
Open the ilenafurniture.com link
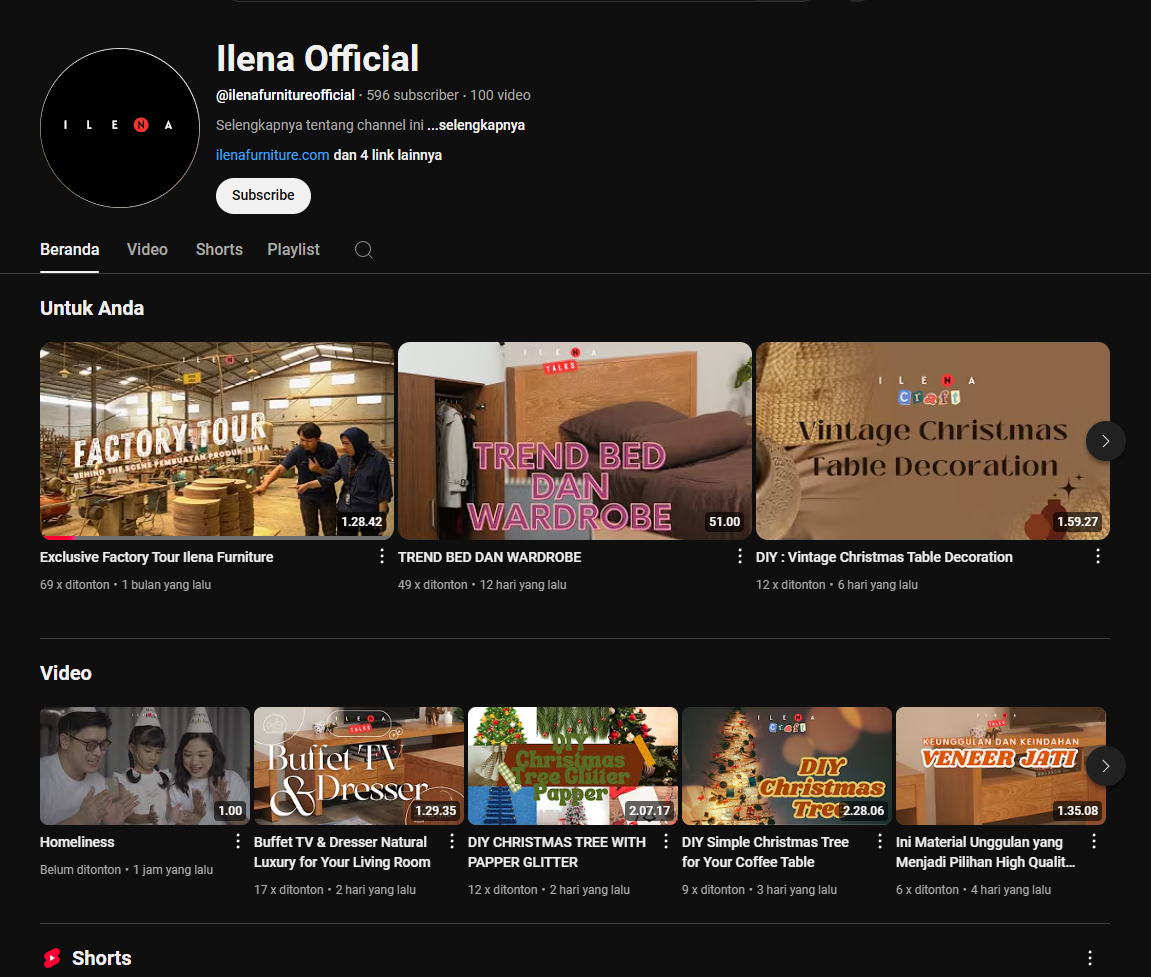point(272,155)
